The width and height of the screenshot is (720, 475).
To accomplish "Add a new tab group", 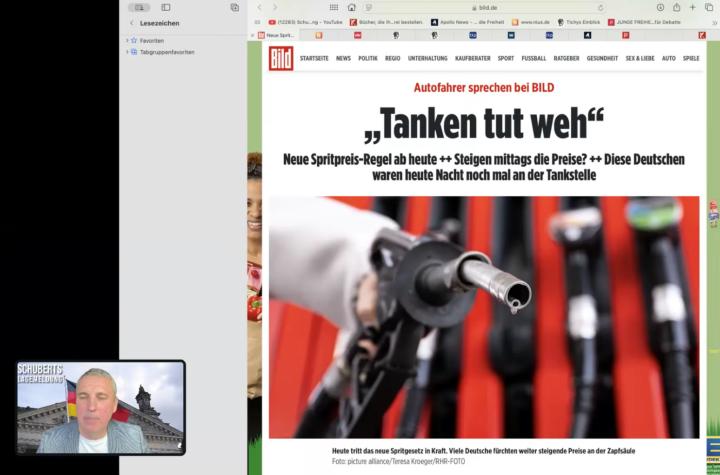I will [234, 7].
